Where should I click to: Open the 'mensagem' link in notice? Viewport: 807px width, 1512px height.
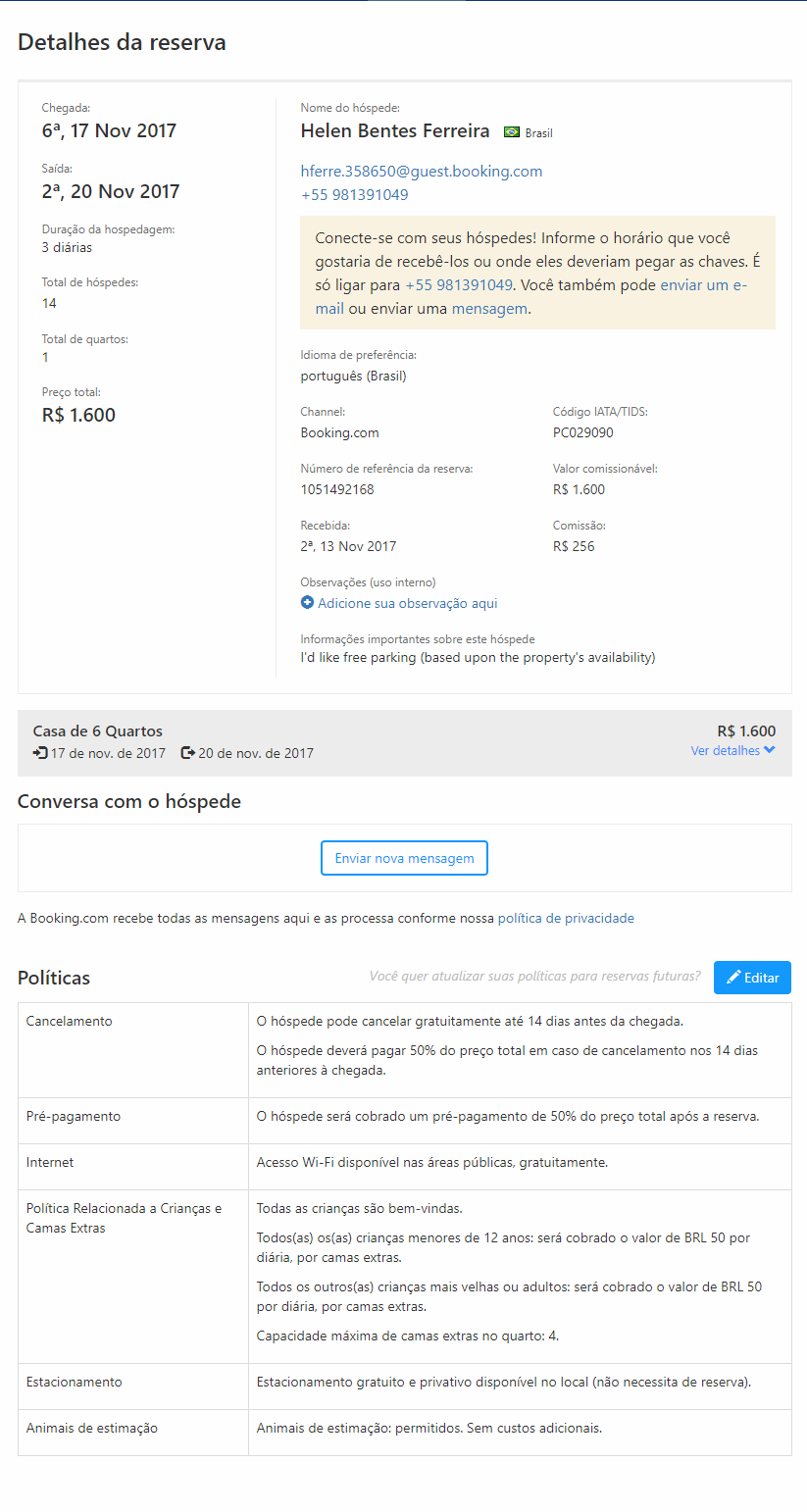(489, 309)
